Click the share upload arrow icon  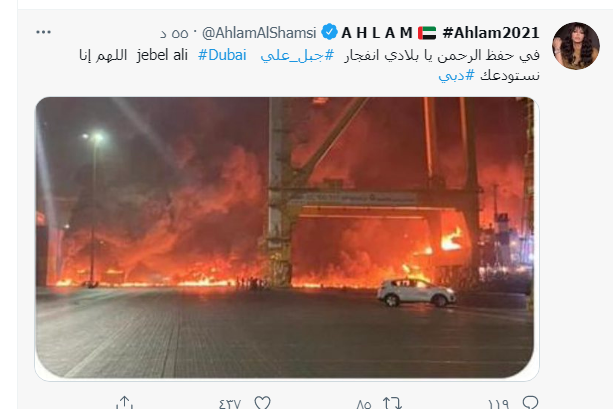click(124, 403)
